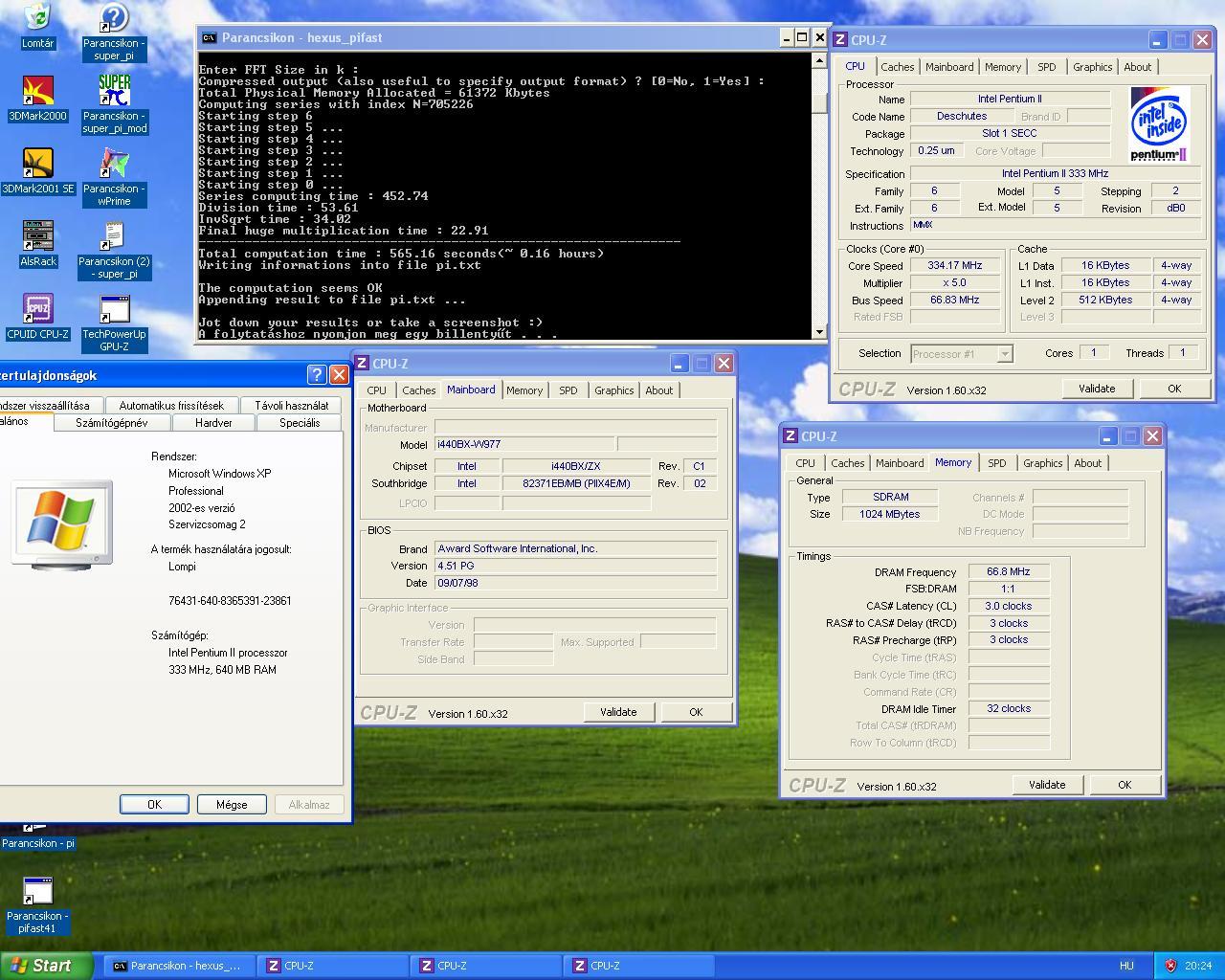Image resolution: width=1225 pixels, height=980 pixels.
Task: Click the help question mark in the system properties title bar
Action: click(x=317, y=375)
